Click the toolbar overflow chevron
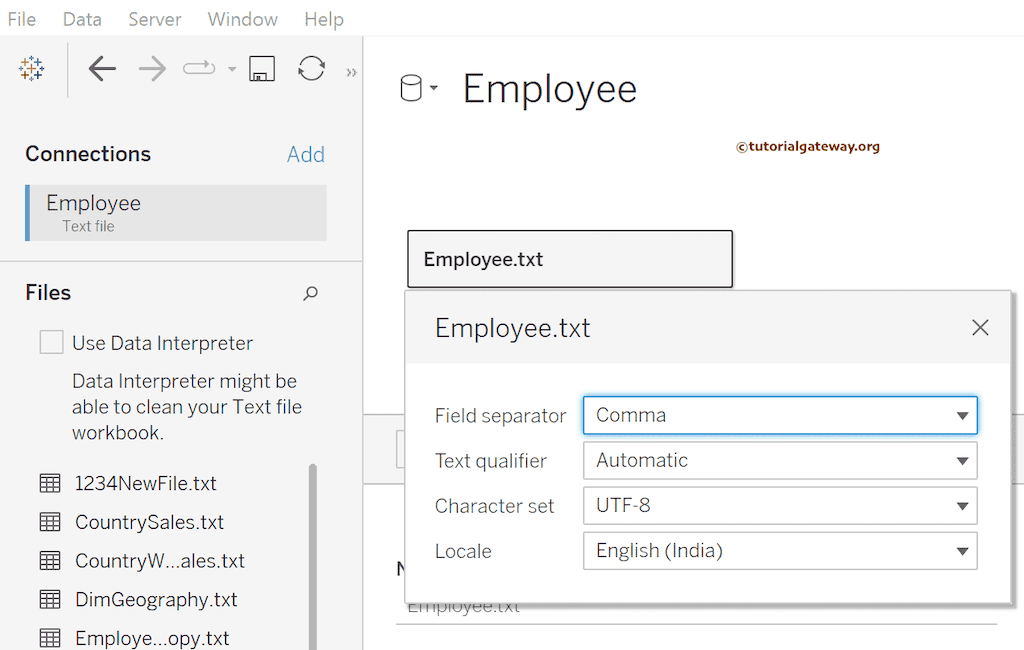1024x650 pixels. (x=351, y=70)
